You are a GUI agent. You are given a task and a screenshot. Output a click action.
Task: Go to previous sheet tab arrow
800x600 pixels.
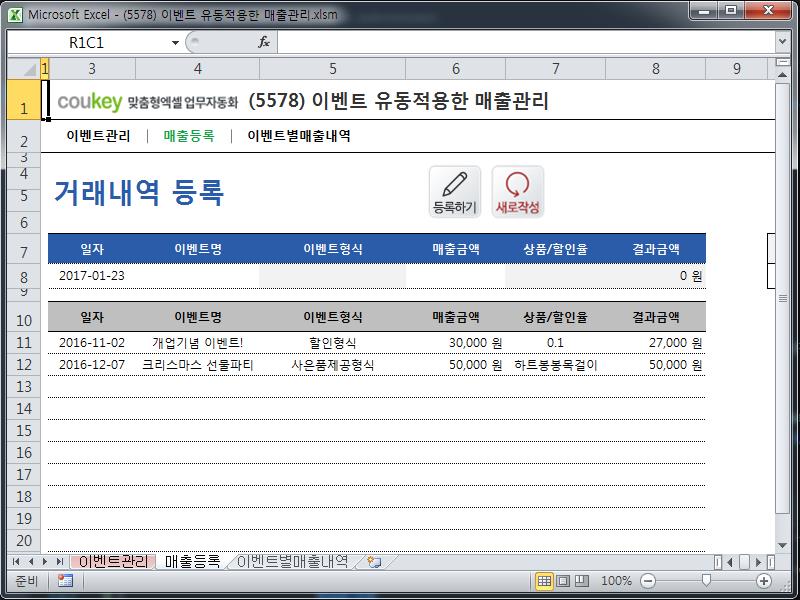click(31, 562)
